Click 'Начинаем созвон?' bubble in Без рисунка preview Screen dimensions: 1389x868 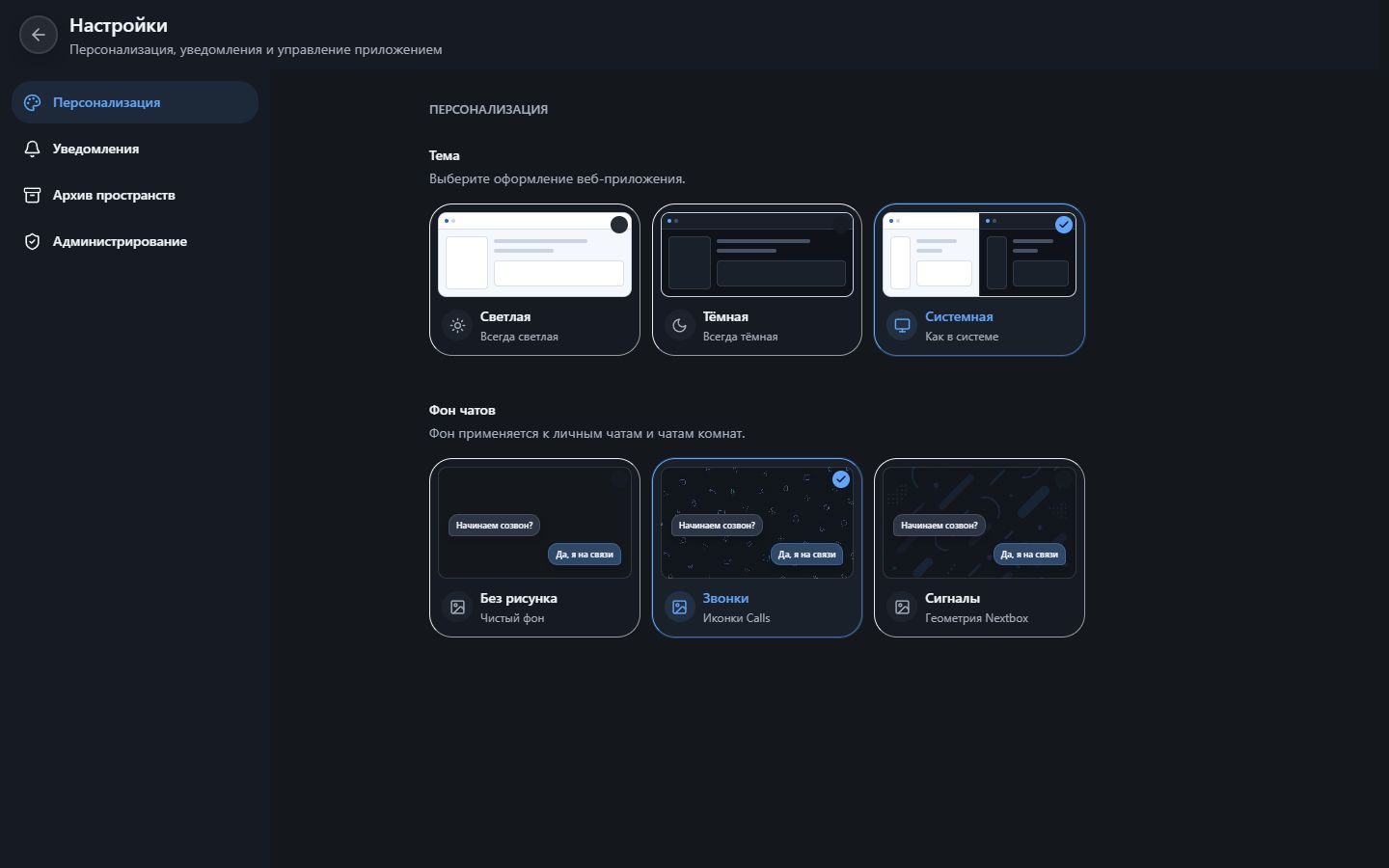pos(494,526)
